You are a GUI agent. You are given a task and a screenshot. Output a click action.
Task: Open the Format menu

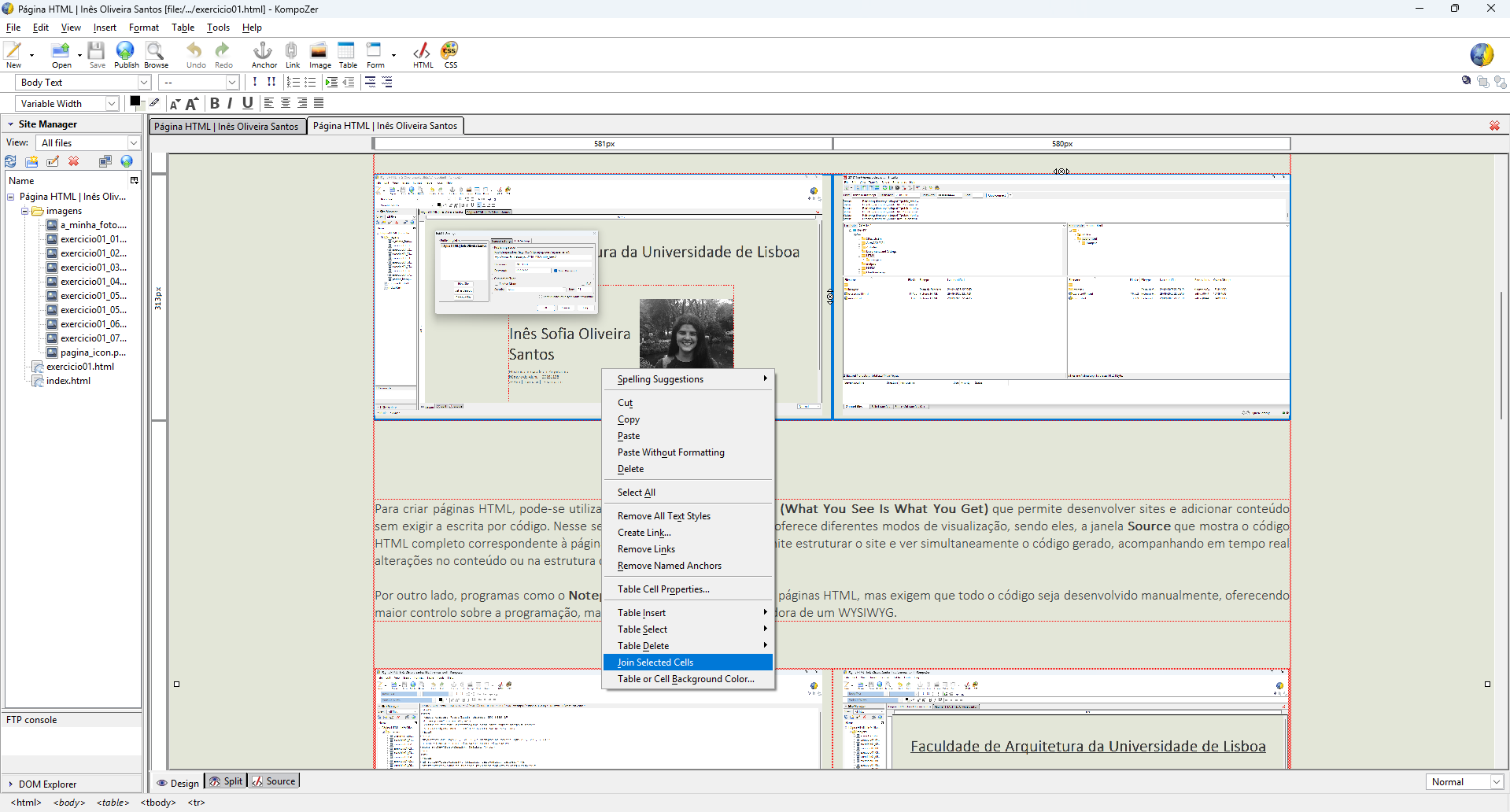(x=144, y=28)
